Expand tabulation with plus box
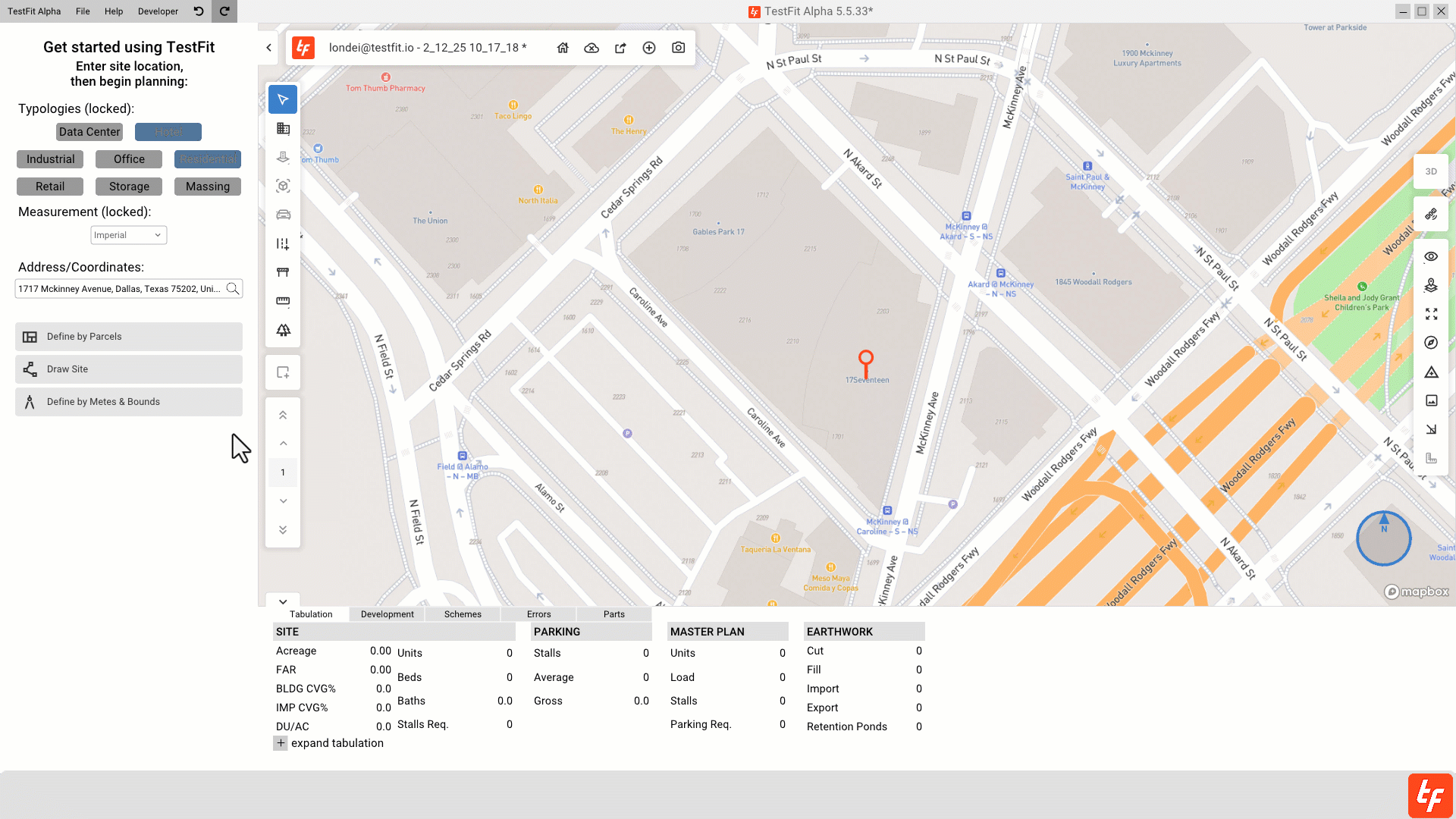Screen dimensions: 1456x819 pyautogui.click(x=281, y=743)
